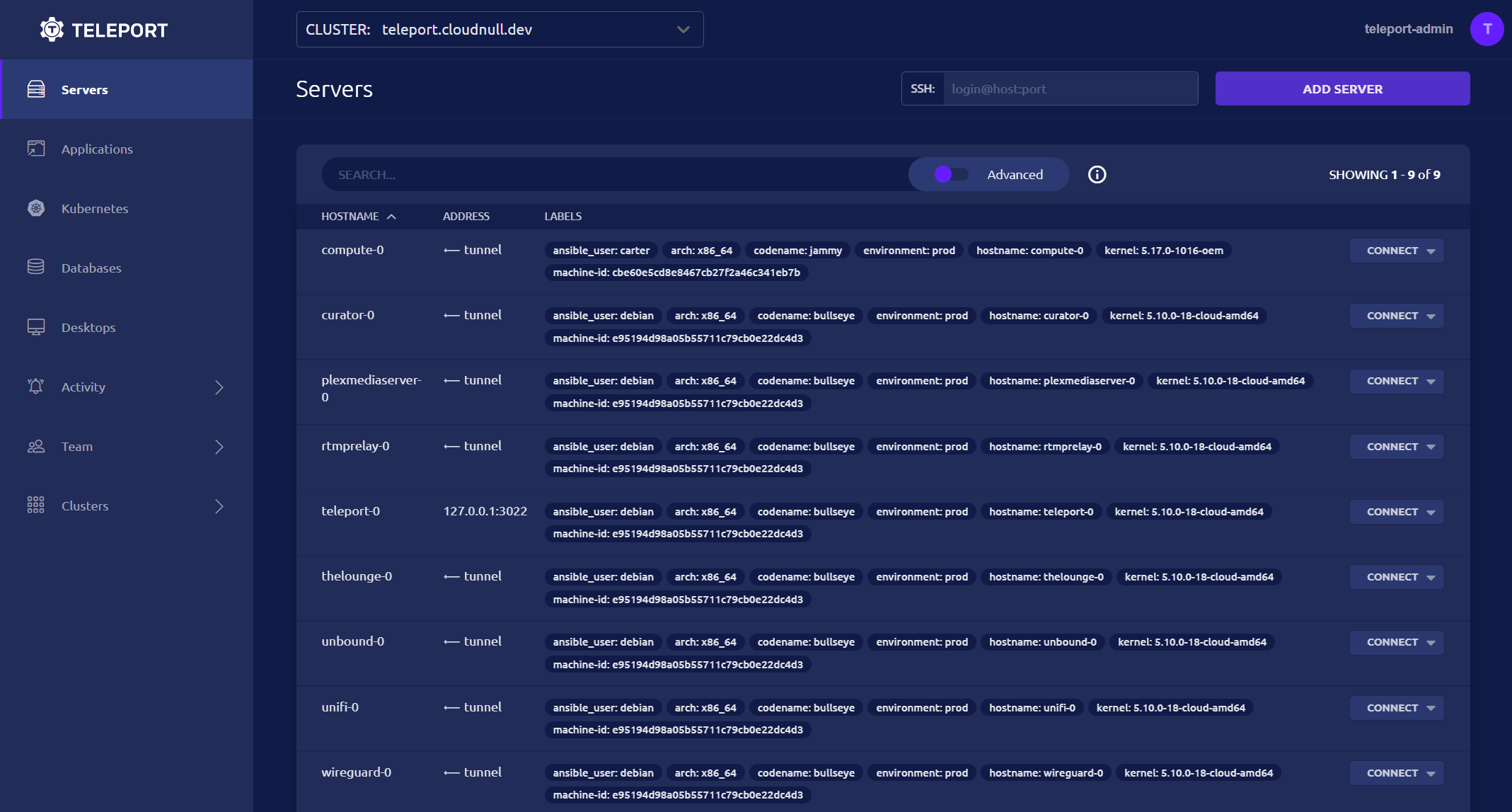This screenshot has height=812, width=1512.
Task: Click the servers SEARCH field
Action: (x=616, y=175)
